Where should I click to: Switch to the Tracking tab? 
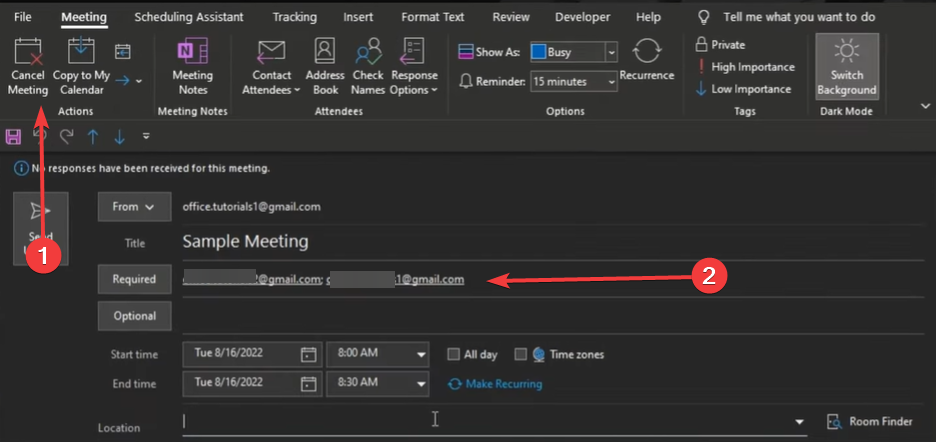[x=295, y=17]
